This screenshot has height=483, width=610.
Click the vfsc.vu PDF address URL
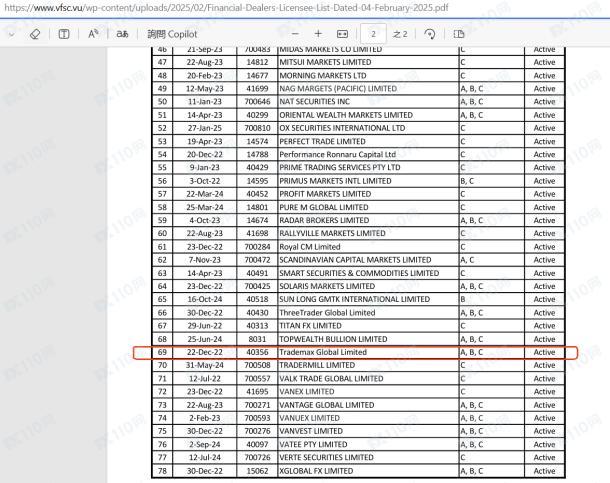226,8
